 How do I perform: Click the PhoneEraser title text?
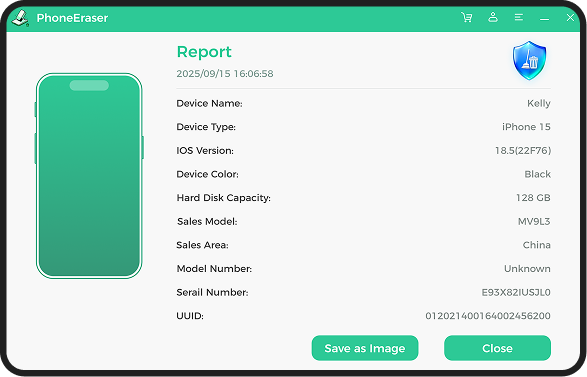click(x=72, y=18)
